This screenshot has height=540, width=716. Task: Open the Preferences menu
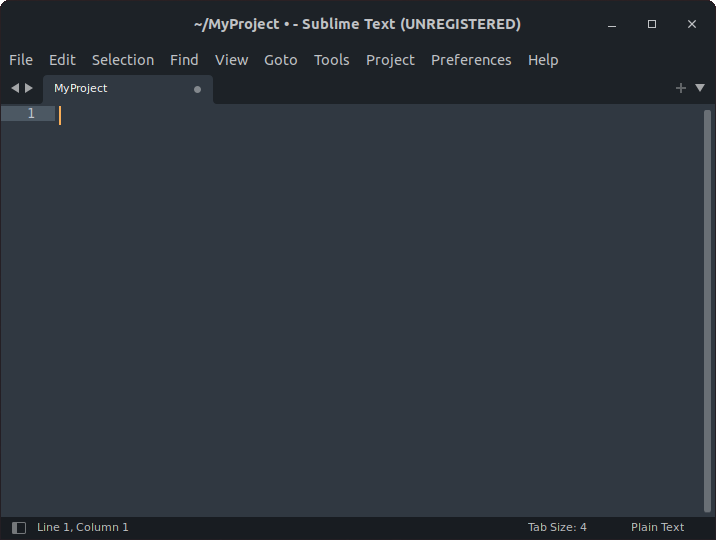471,60
